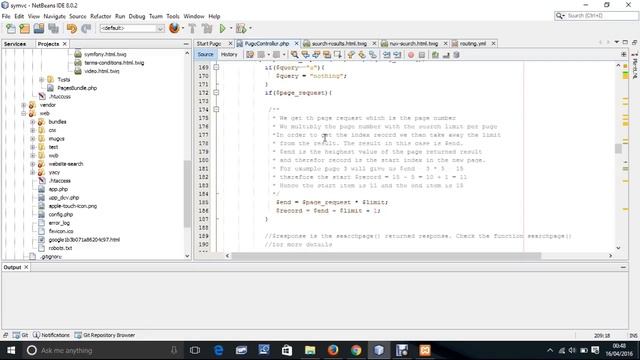Click config.php in project tree
Screen dimensions: 640x360
(60, 214)
